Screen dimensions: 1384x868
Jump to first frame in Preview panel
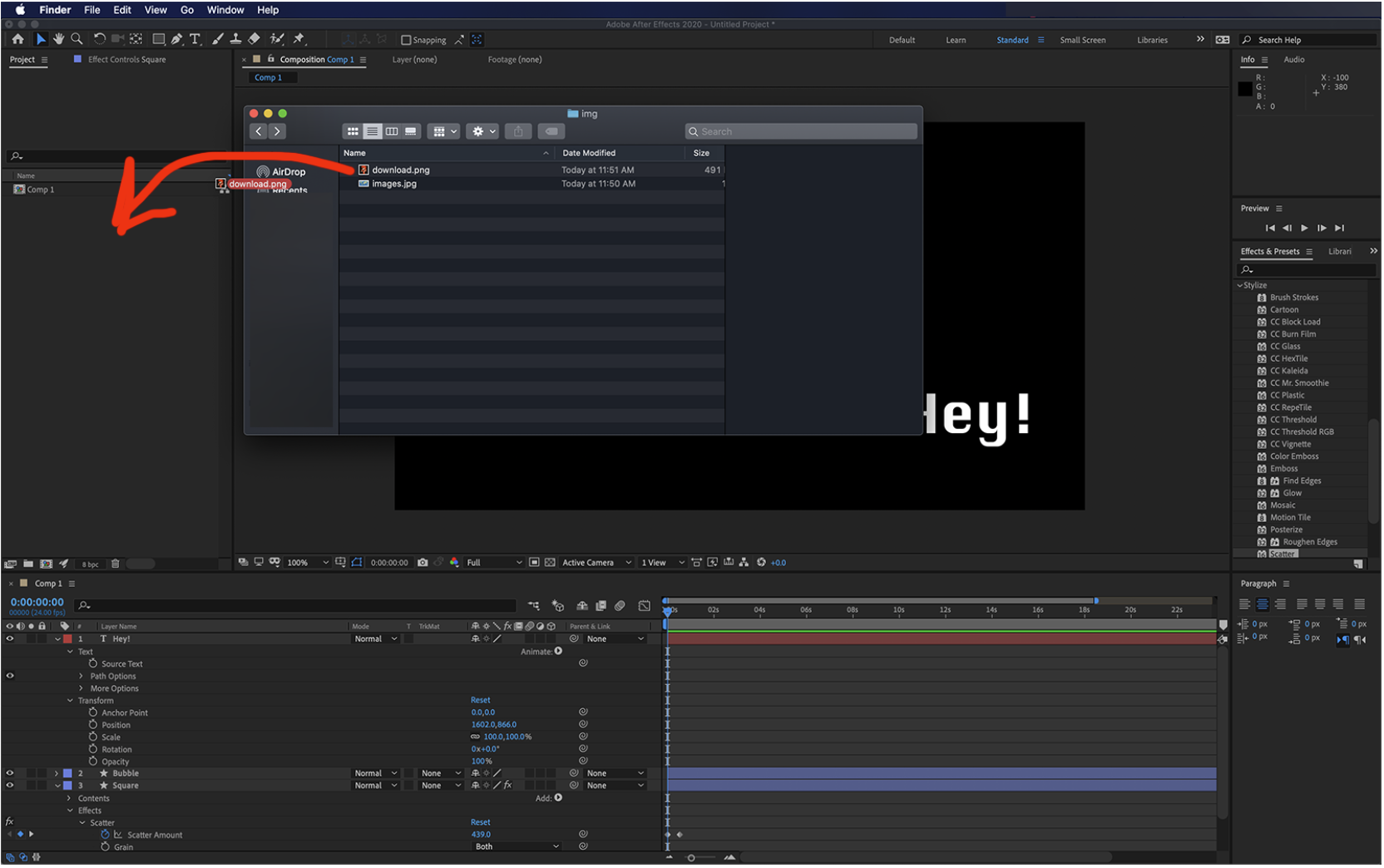(x=1270, y=228)
